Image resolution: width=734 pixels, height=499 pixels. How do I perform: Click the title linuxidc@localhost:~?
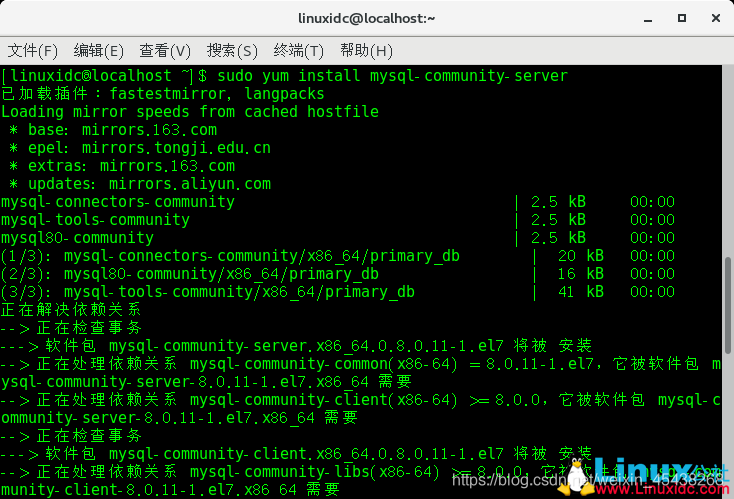pyautogui.click(x=367, y=19)
